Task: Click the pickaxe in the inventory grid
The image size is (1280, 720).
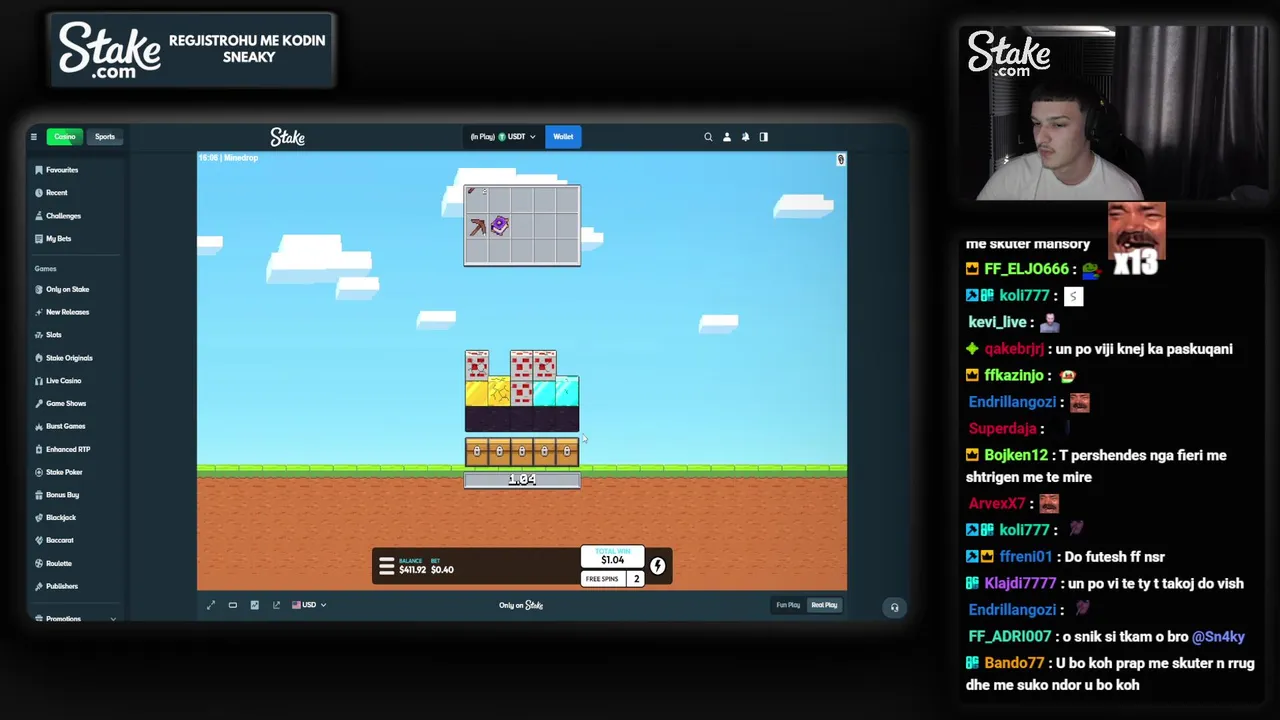Action: tap(477, 227)
